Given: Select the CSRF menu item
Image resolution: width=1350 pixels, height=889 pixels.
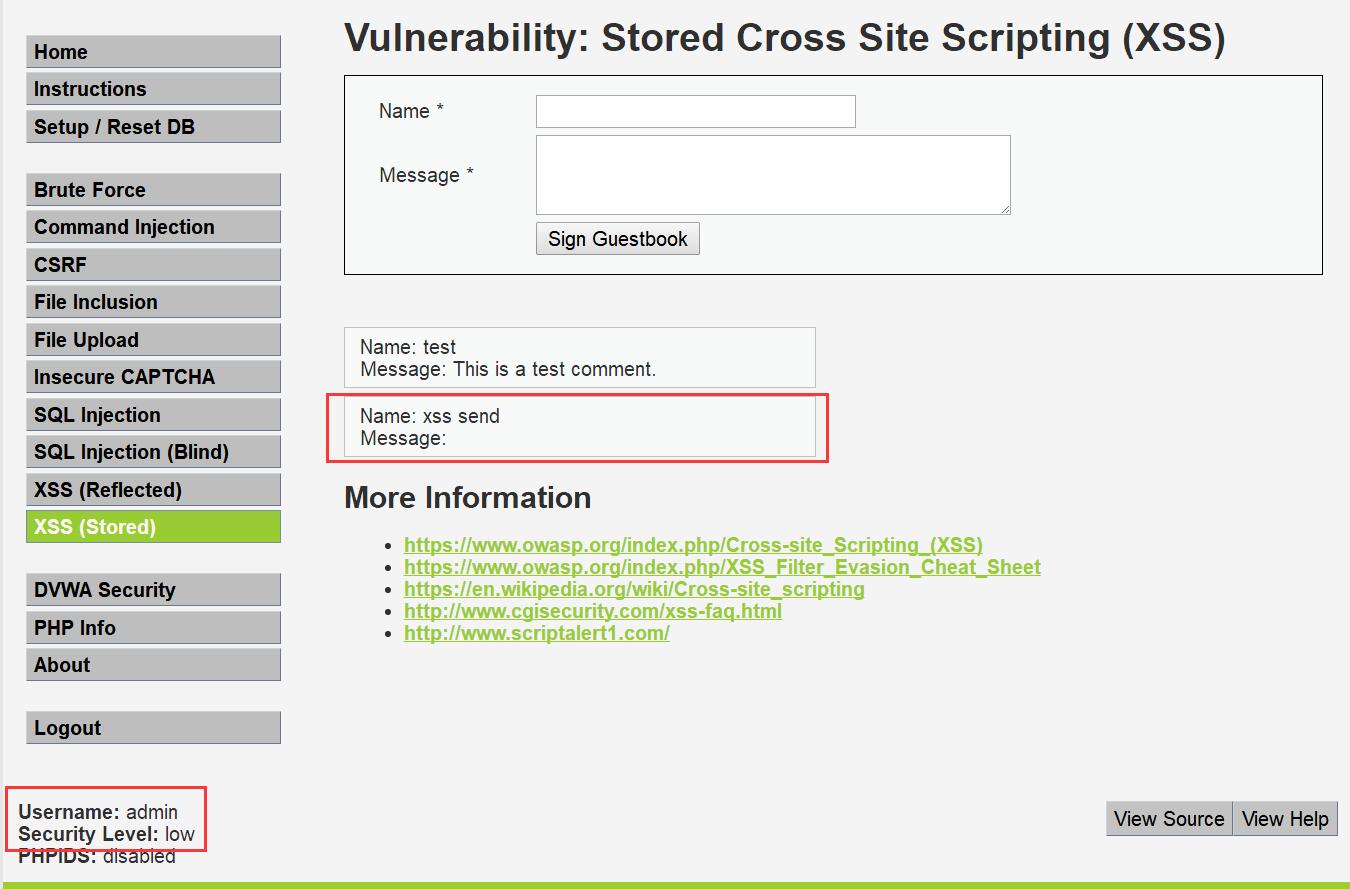Looking at the screenshot, I should (153, 265).
